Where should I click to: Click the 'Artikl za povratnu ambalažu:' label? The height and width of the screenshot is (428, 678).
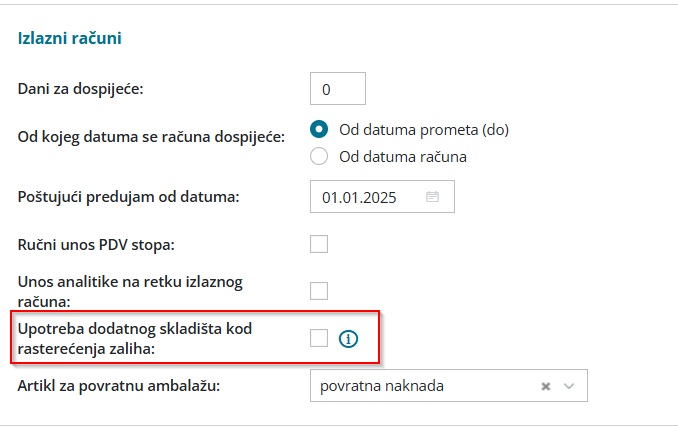(x=119, y=385)
